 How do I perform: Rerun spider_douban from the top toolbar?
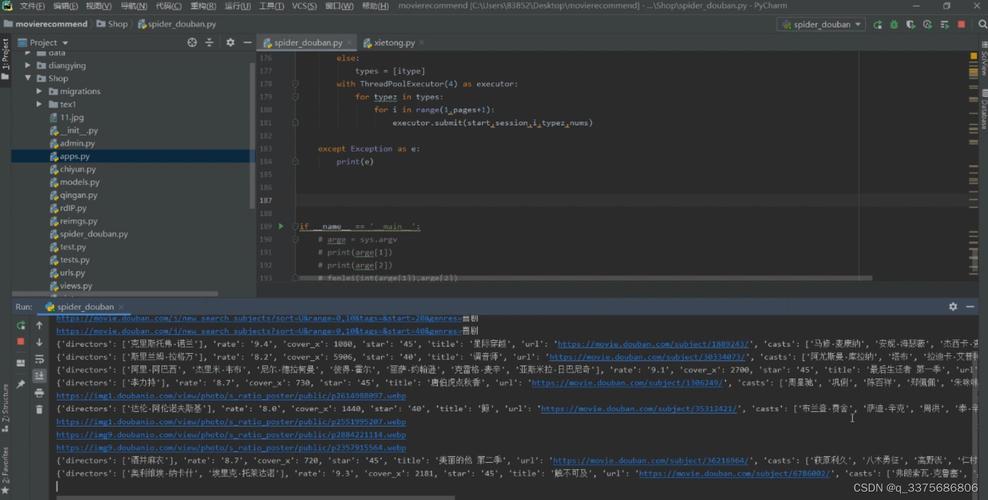pyautogui.click(x=878, y=24)
